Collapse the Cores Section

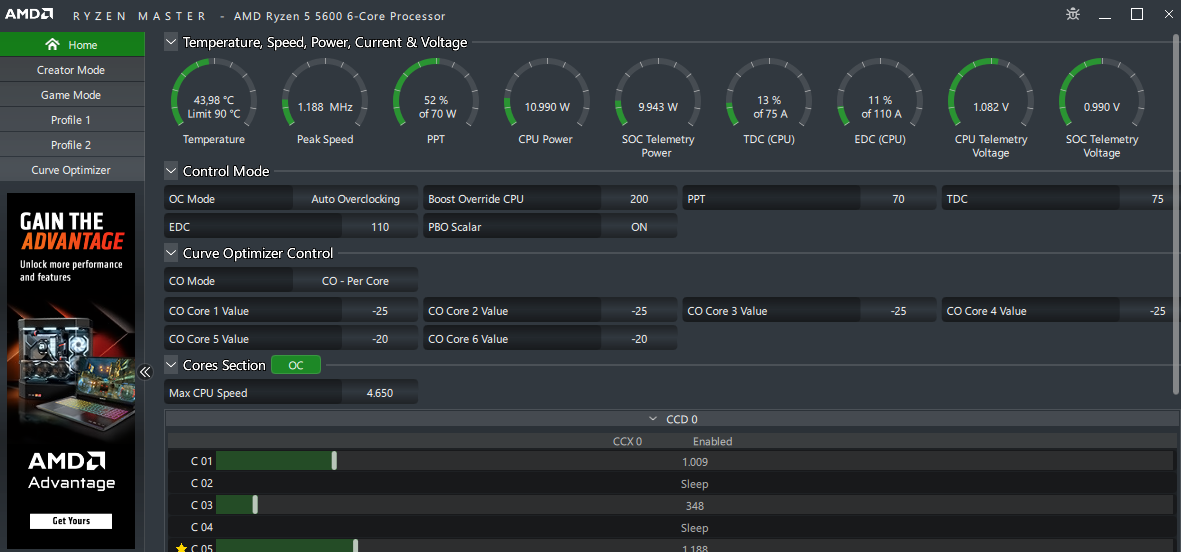[x=171, y=364]
